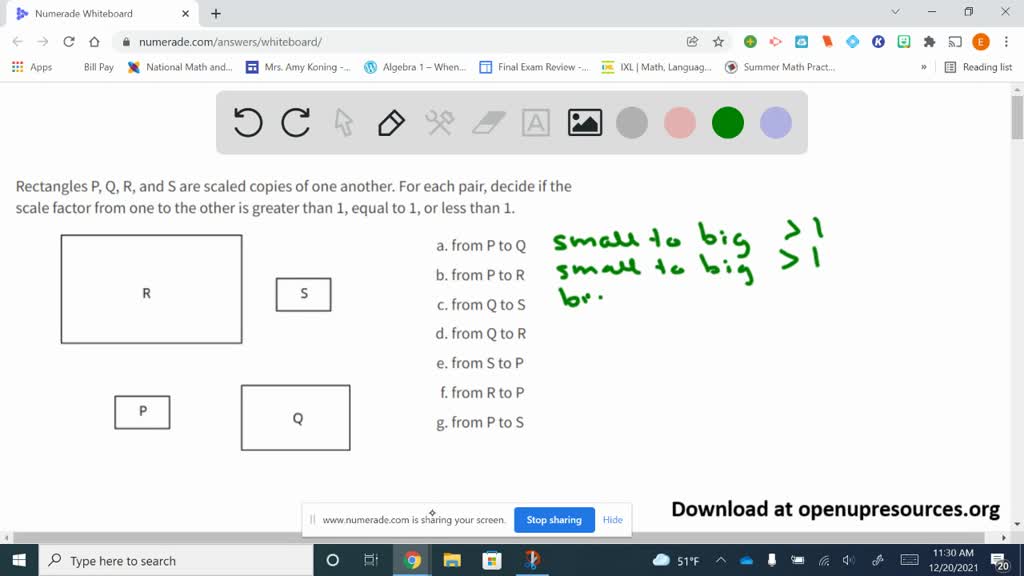Select the pencil drawing tool
The image size is (1024, 576).
tap(390, 122)
